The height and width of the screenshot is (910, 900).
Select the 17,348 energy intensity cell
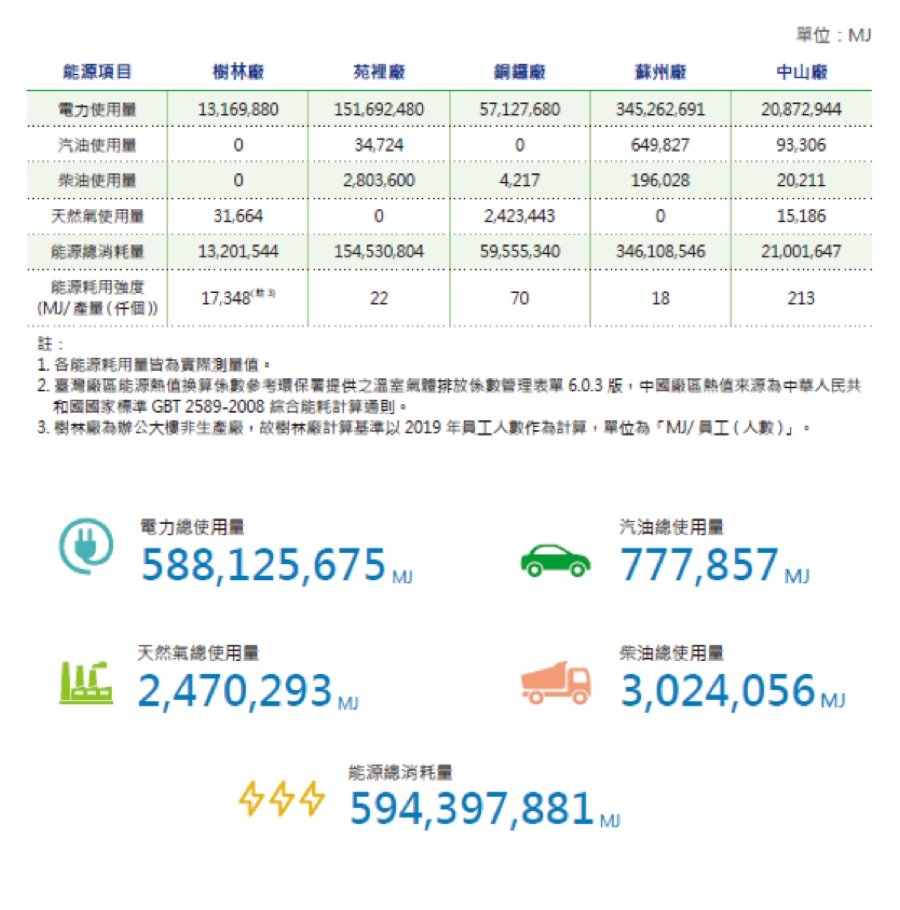pos(232,298)
